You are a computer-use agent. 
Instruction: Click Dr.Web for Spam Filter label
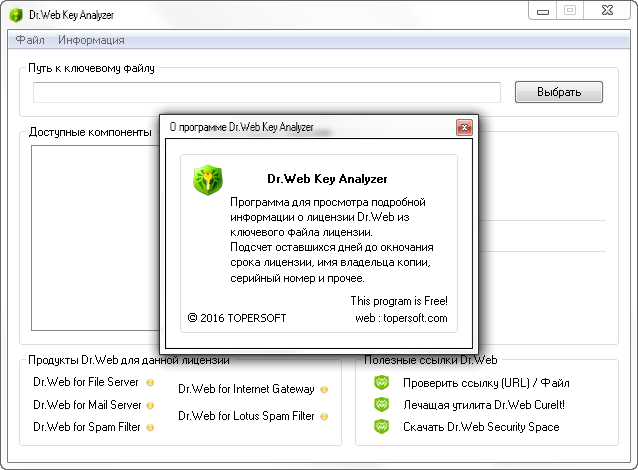coord(87,427)
